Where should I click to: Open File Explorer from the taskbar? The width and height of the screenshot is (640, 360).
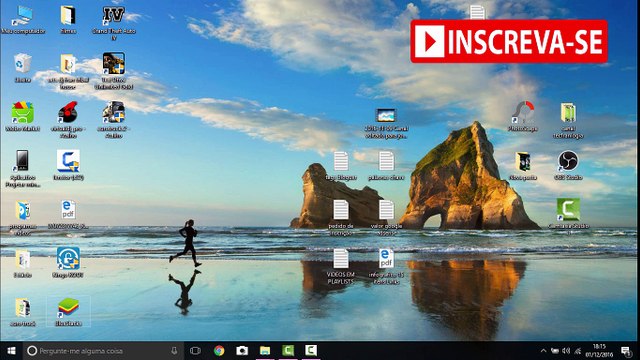point(265,351)
